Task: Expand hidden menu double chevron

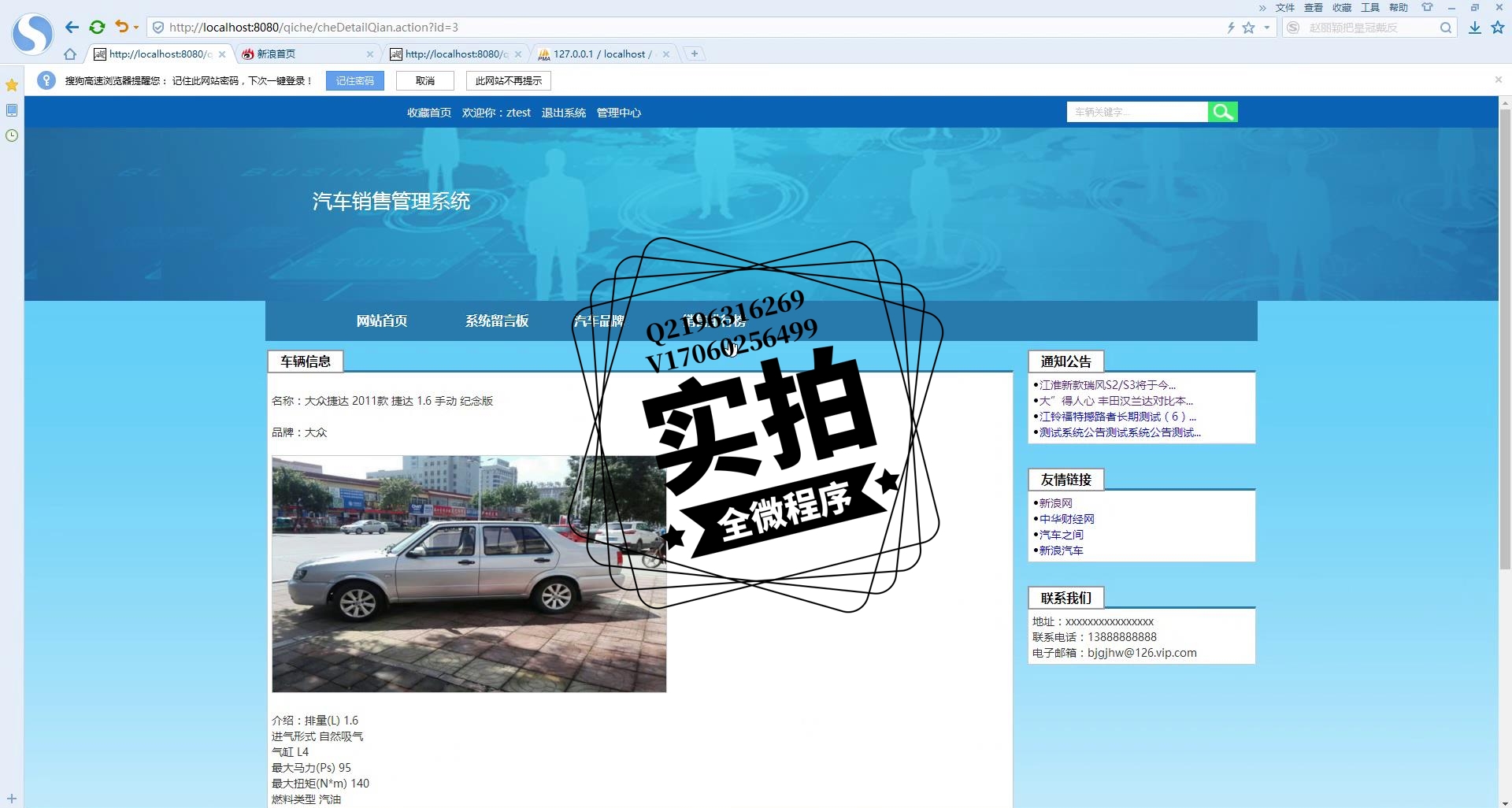Action: [1262, 8]
